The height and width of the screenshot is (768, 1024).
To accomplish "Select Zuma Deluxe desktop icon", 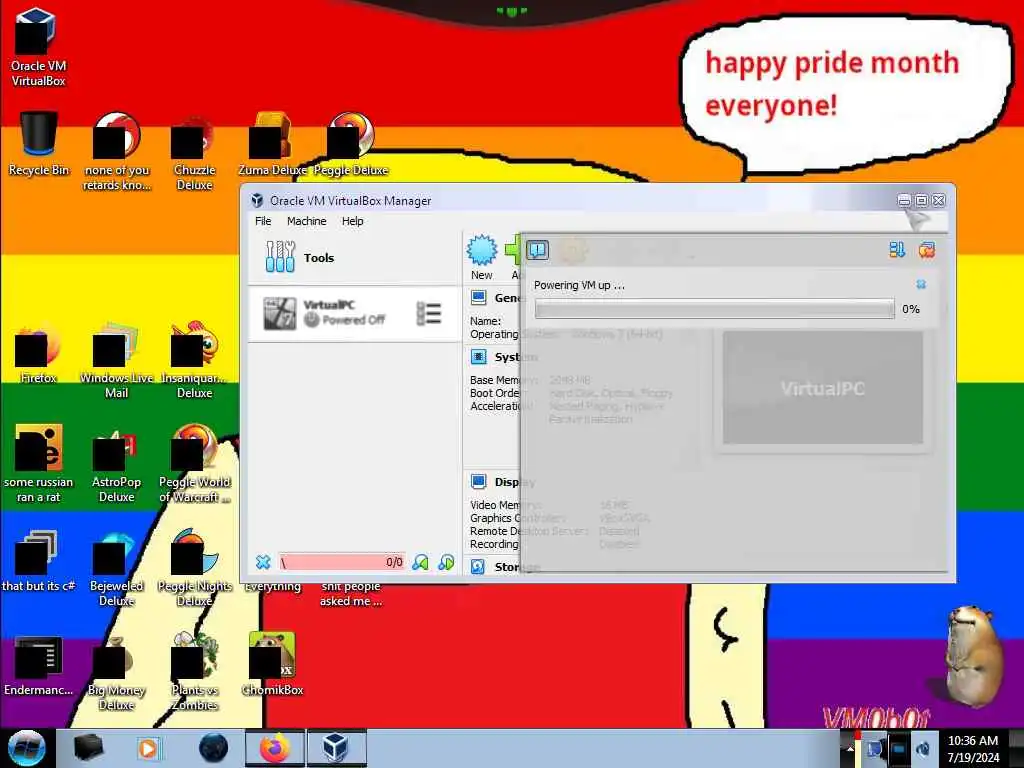I will [272, 144].
